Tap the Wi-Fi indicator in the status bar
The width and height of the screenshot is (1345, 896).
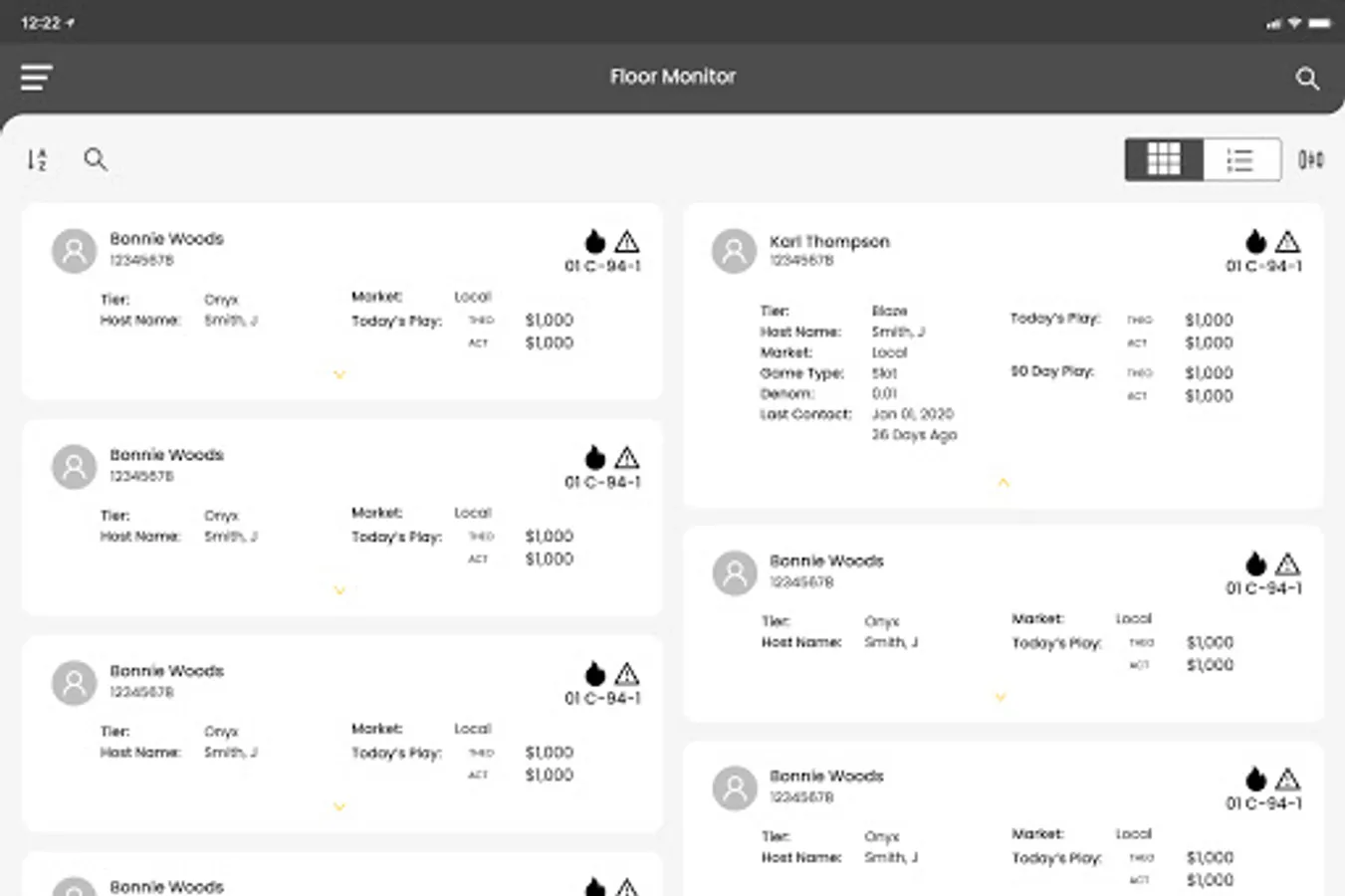(1294, 23)
